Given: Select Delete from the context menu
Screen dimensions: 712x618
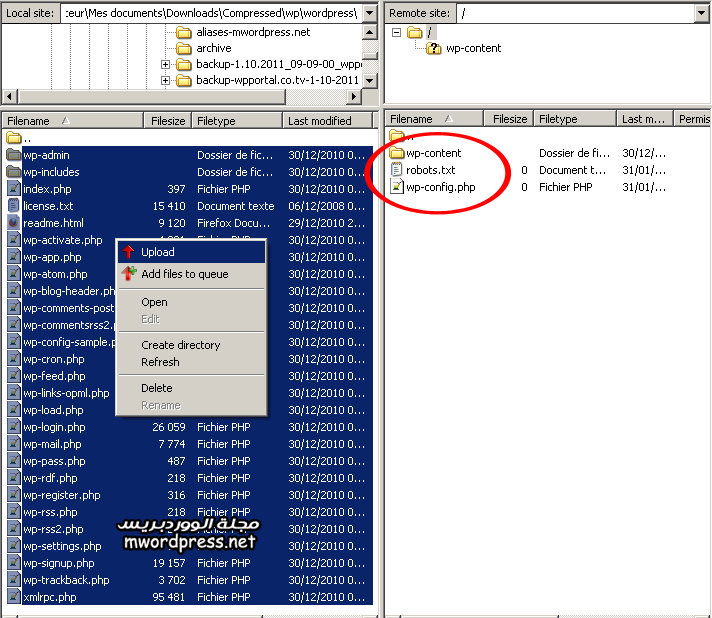Looking at the screenshot, I should [x=191, y=388].
